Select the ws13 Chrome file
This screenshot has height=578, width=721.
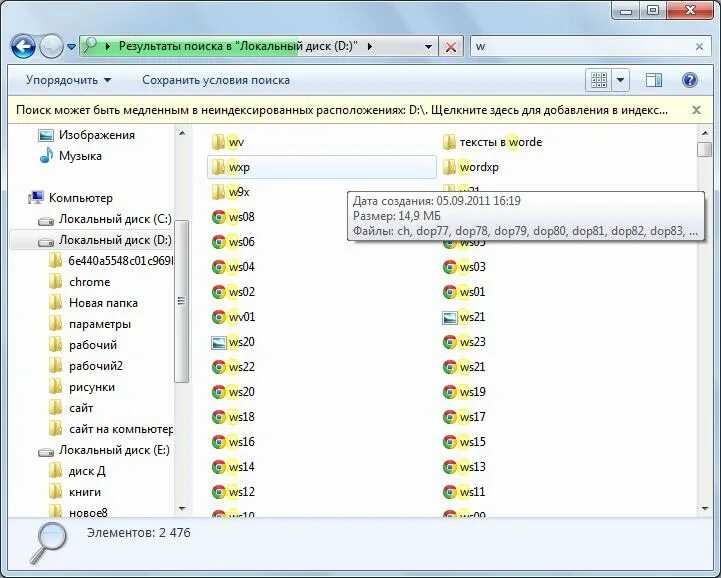coord(464,467)
